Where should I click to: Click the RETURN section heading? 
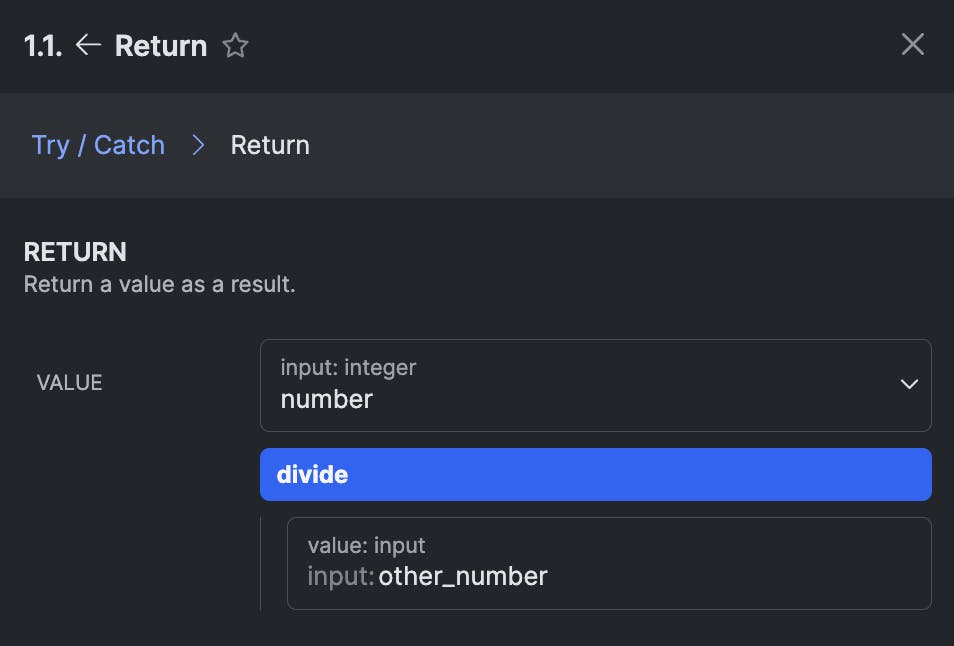(75, 251)
